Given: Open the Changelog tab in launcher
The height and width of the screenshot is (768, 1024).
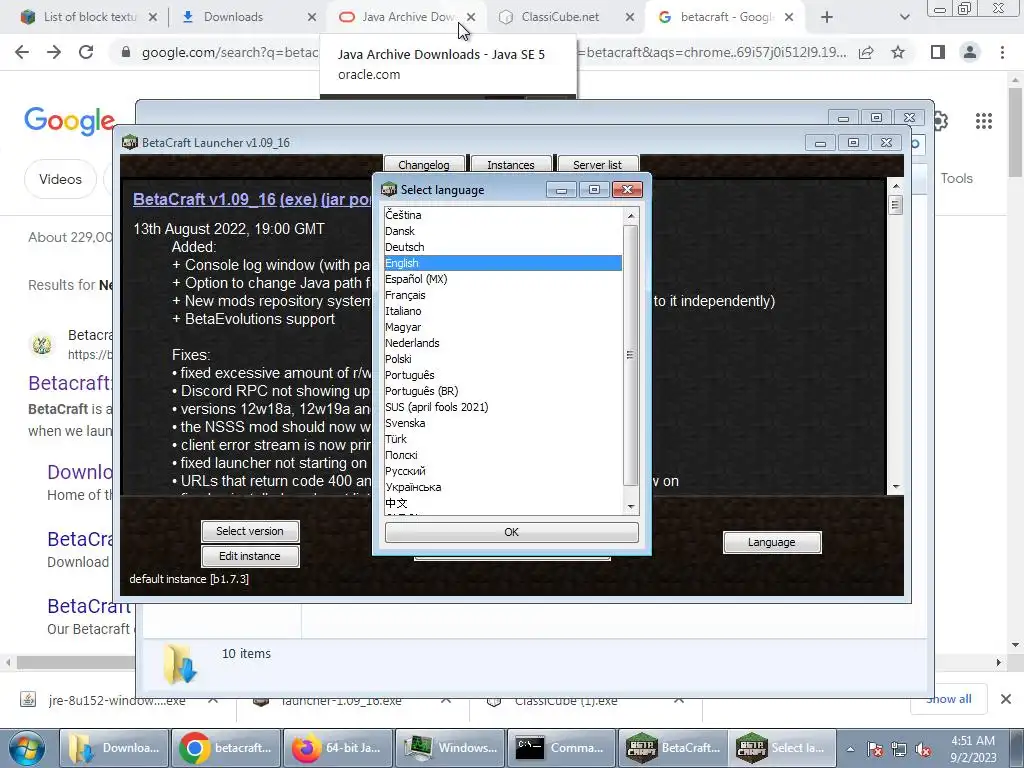Looking at the screenshot, I should [423, 165].
